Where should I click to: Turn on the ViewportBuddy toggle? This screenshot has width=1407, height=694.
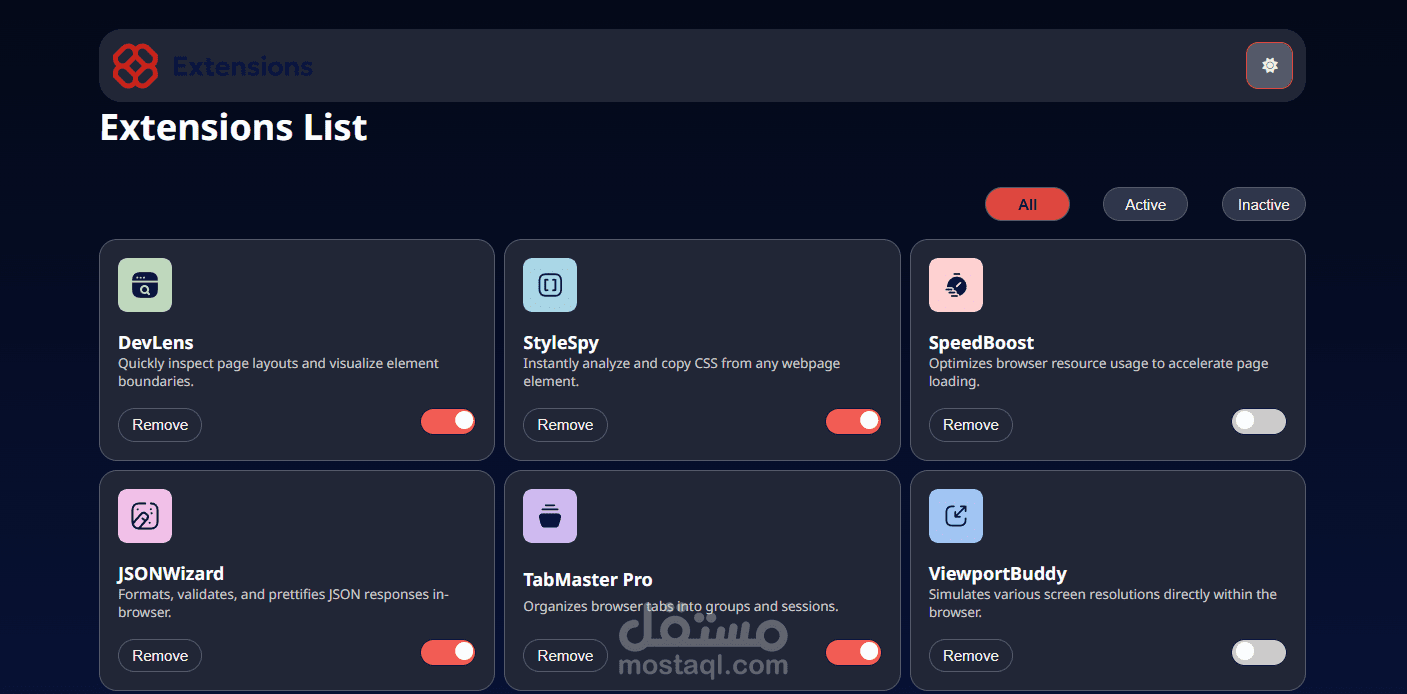1259,652
